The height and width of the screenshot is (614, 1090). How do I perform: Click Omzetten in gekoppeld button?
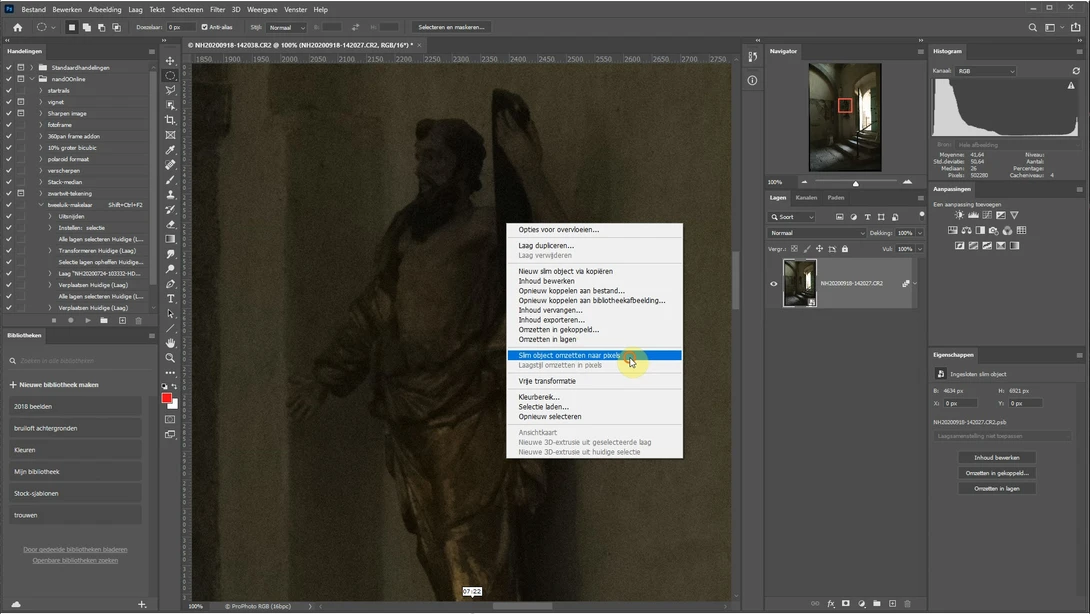tap(997, 473)
